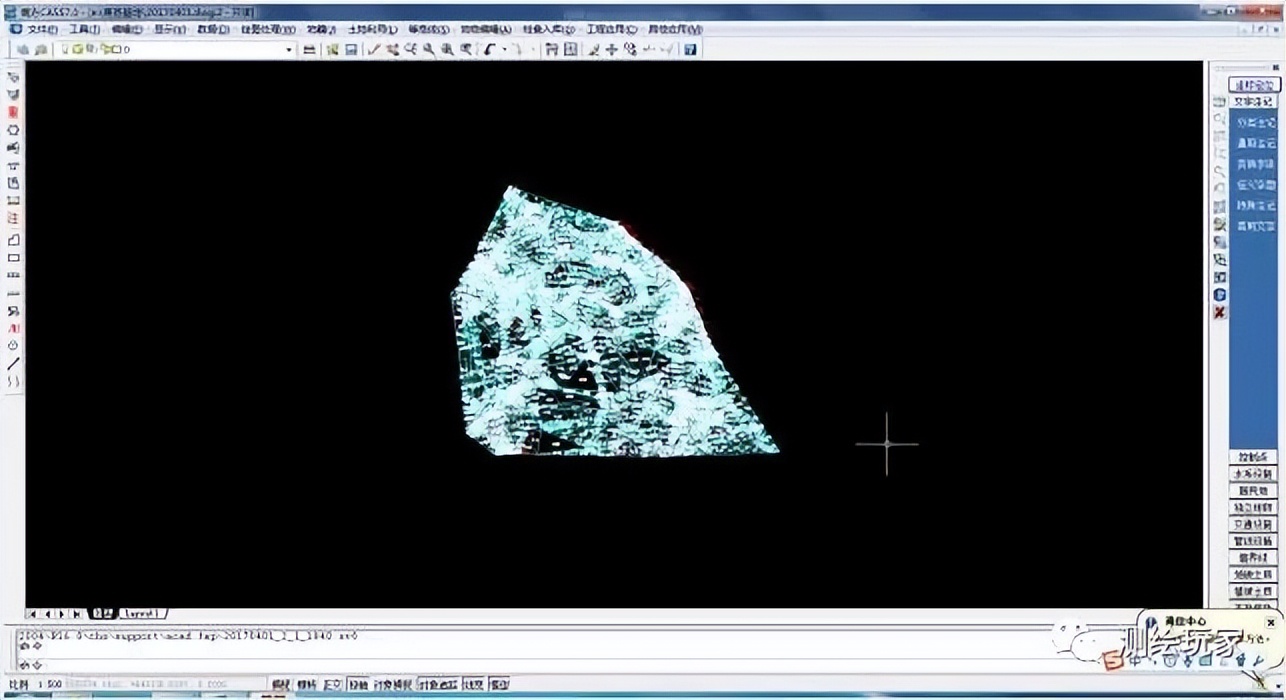Close the notification balloon popup
Image resolution: width=1286 pixels, height=700 pixels.
1270,622
